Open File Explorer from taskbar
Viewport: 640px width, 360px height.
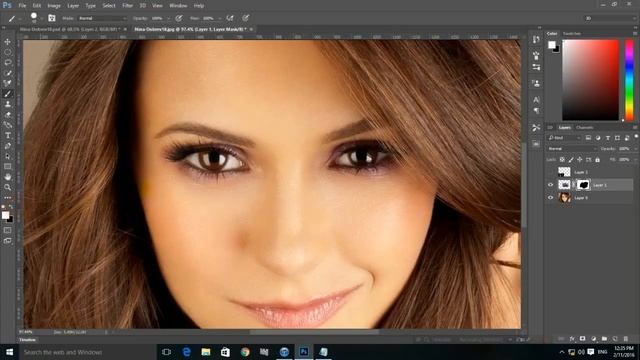coord(206,352)
